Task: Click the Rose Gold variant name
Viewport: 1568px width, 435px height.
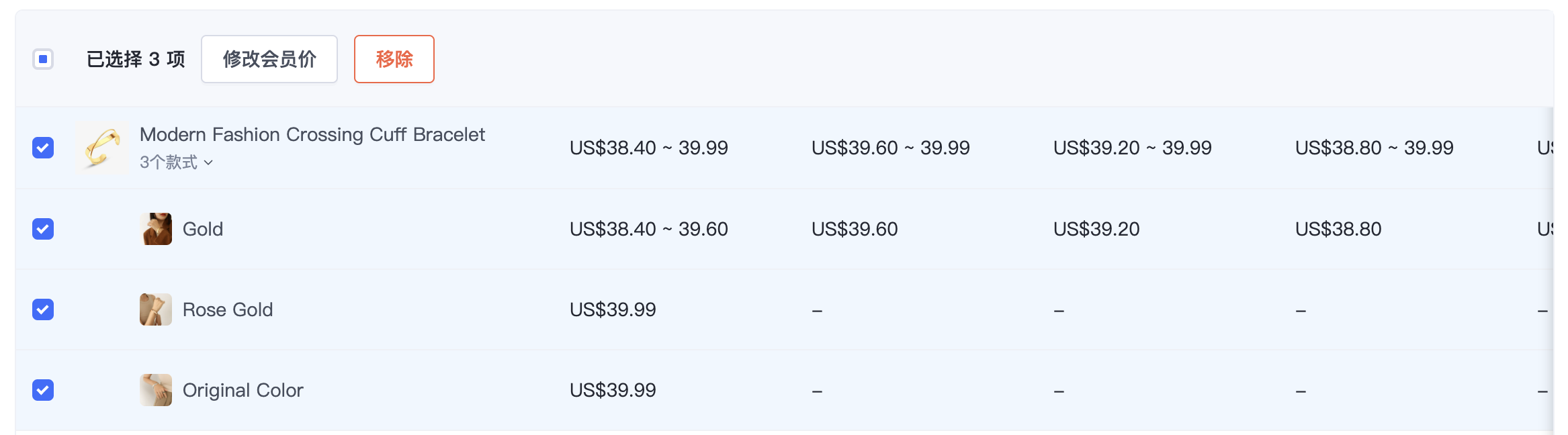Action: click(x=228, y=309)
